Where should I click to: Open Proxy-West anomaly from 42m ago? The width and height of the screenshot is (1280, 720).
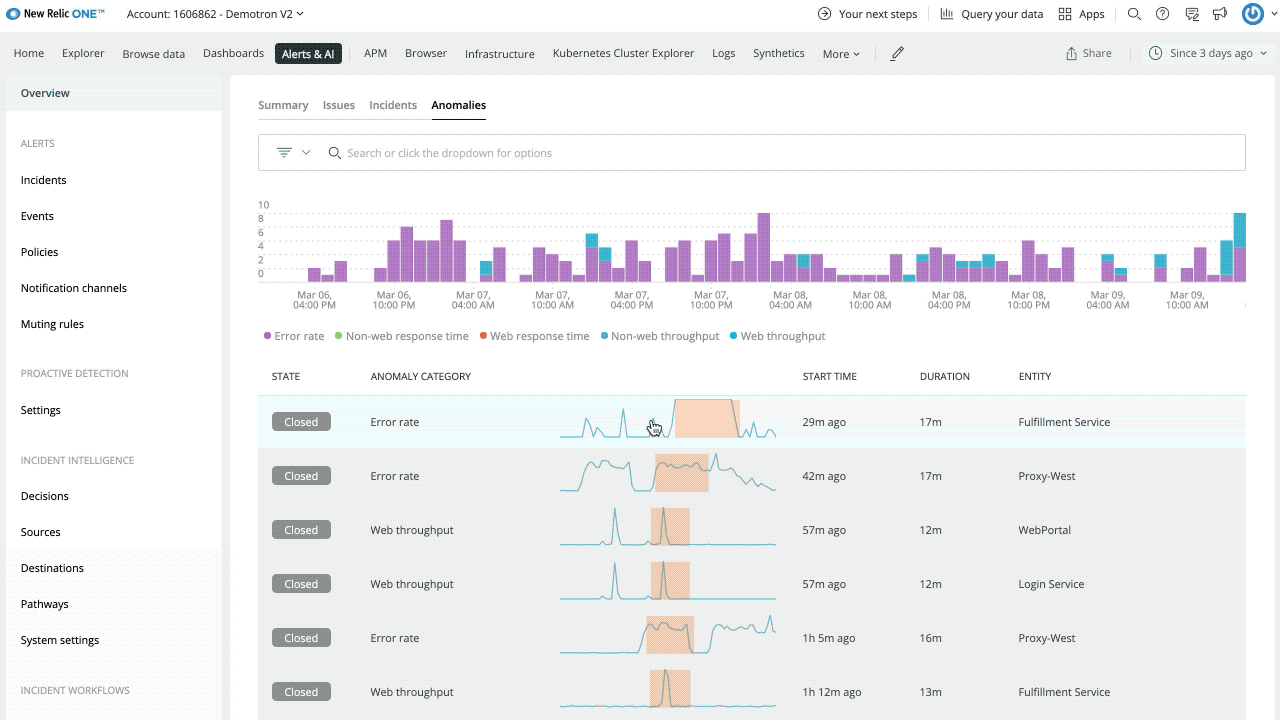[752, 476]
